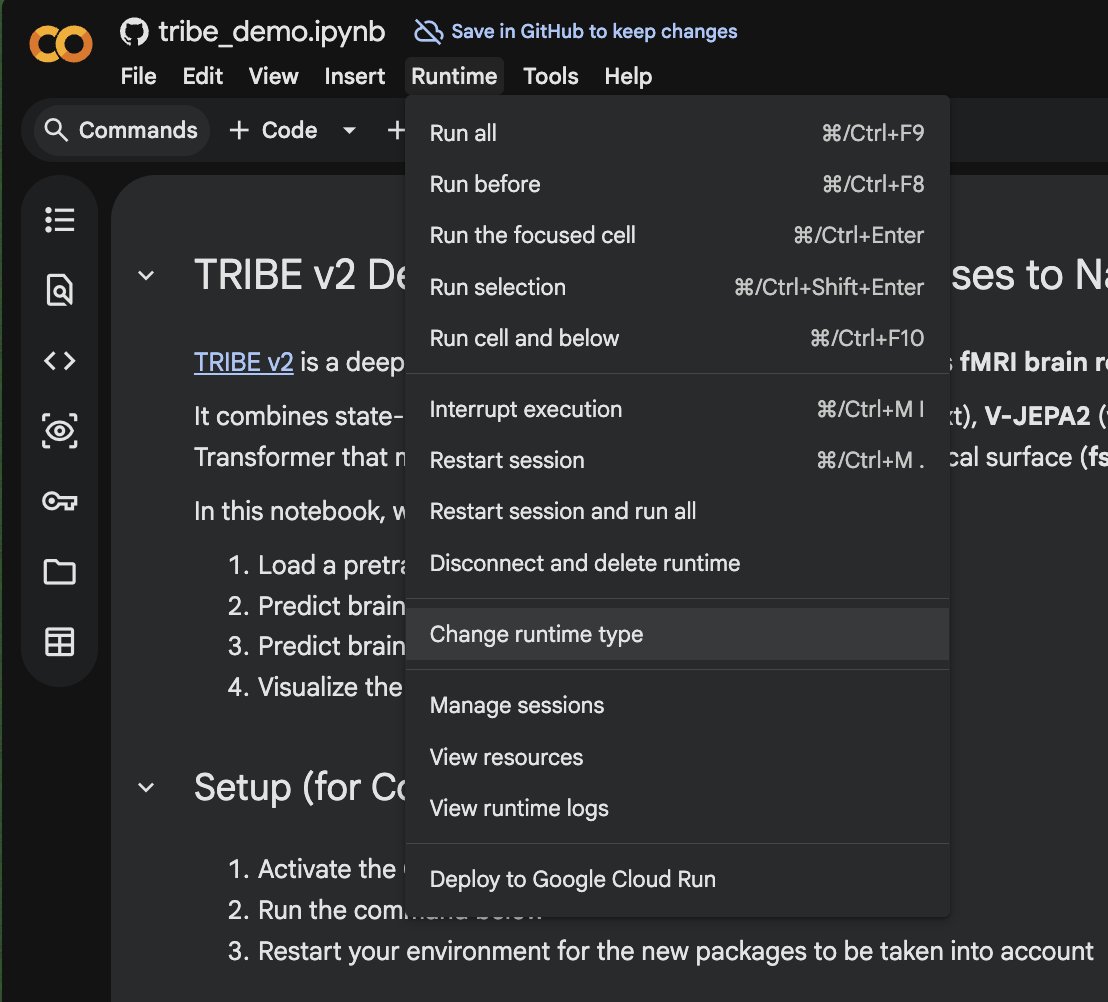Choose Disconnect and delete runtime

584,563
